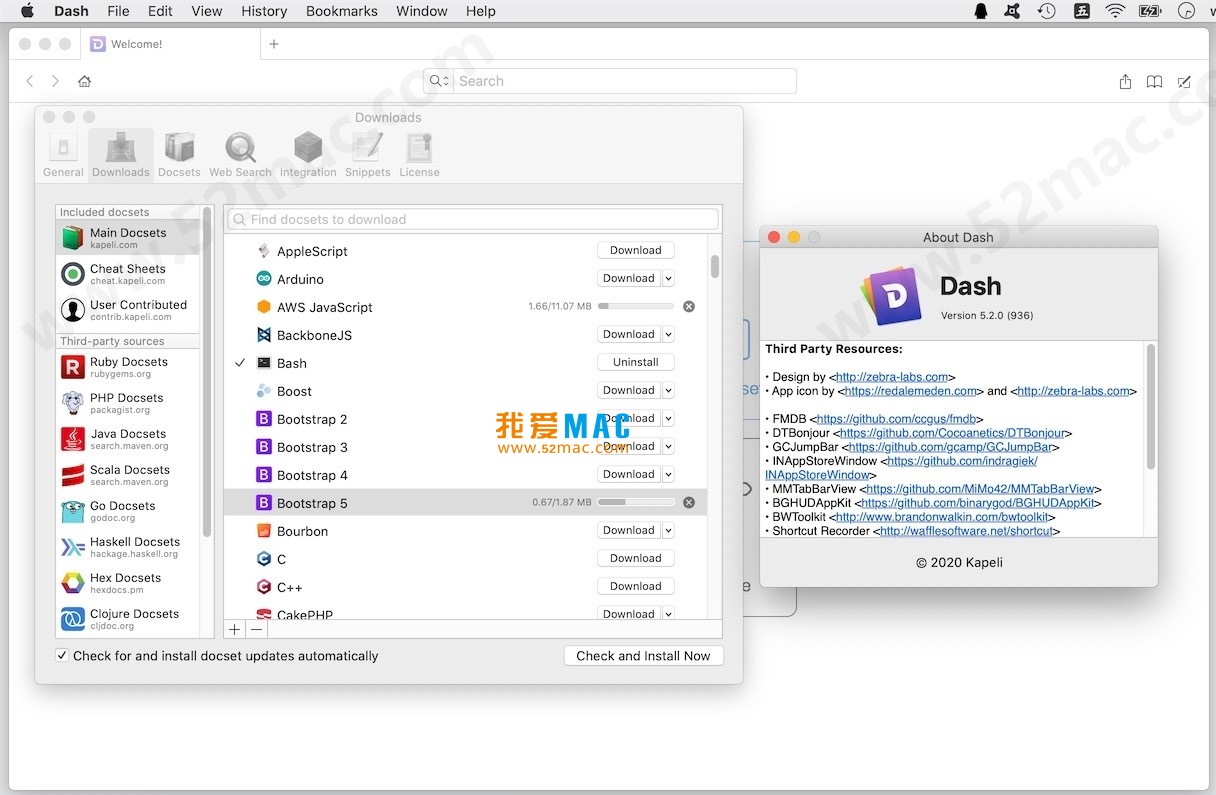Open the Integration preferences tab
Screen dimensions: 1216x795
pos(308,155)
